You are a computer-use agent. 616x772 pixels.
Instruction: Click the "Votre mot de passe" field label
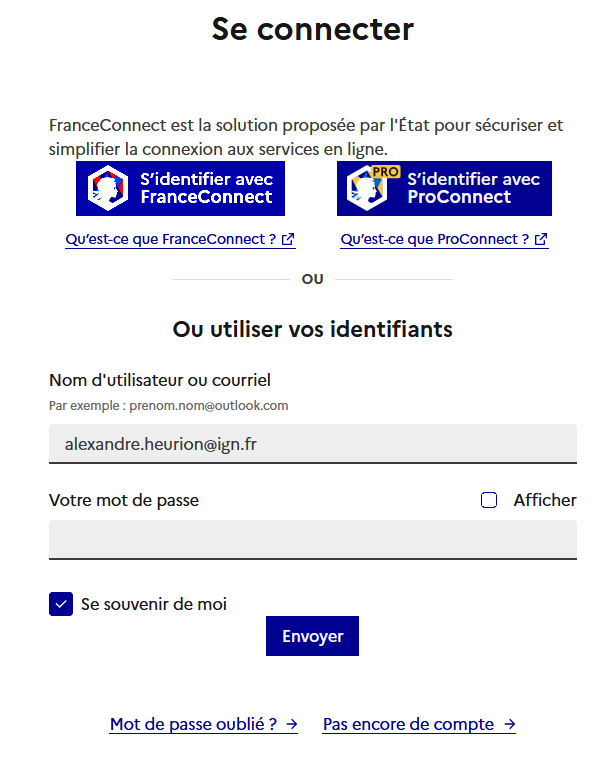124,500
